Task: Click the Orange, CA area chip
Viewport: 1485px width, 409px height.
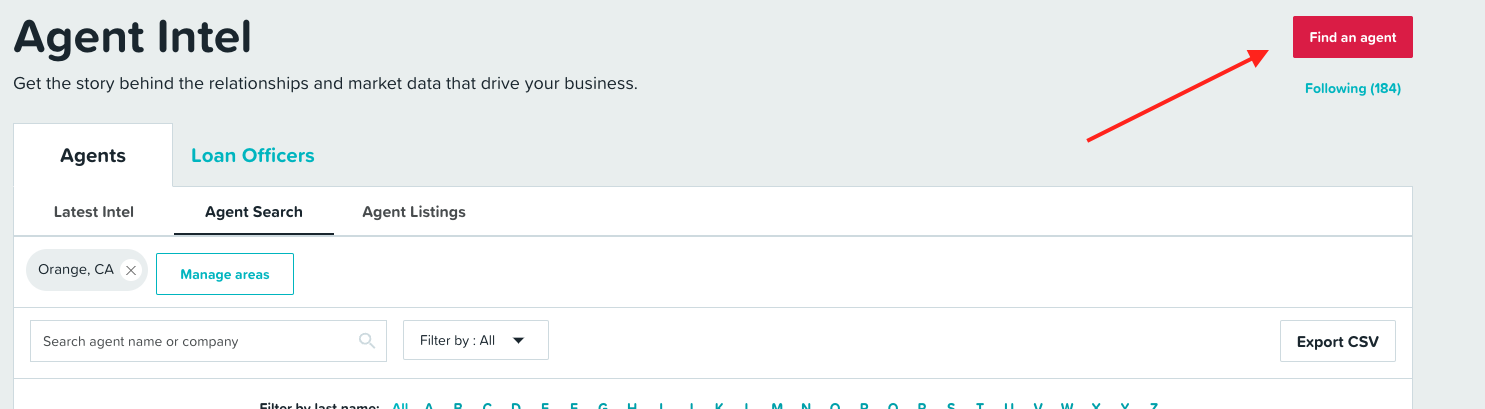Action: point(76,270)
